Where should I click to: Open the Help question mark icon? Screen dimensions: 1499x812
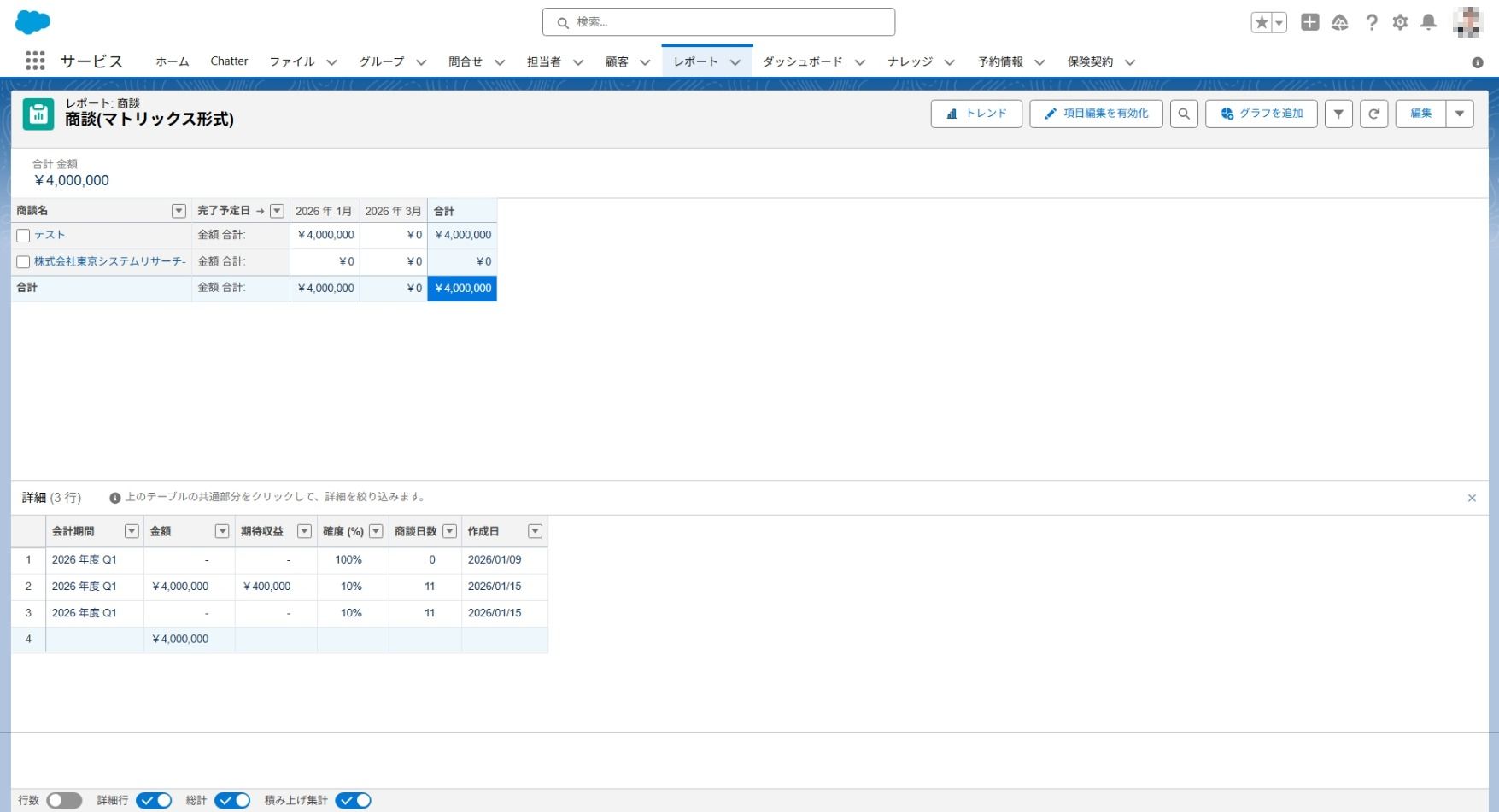pos(1371,22)
